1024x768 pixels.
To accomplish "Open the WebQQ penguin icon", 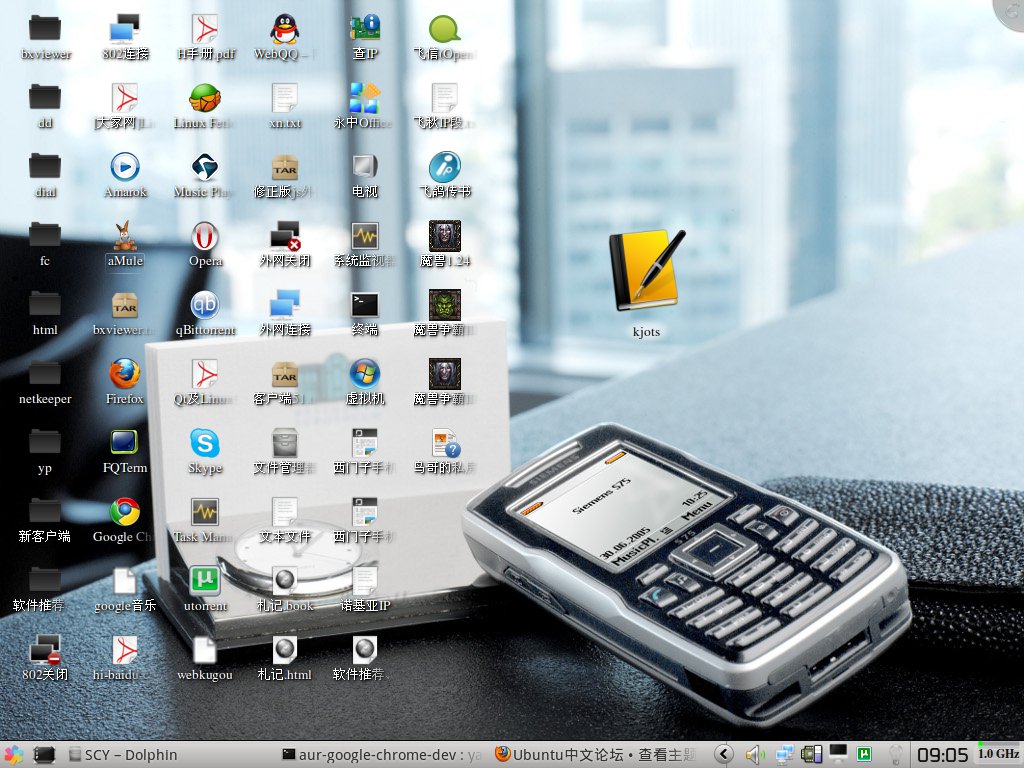I will (x=285, y=29).
